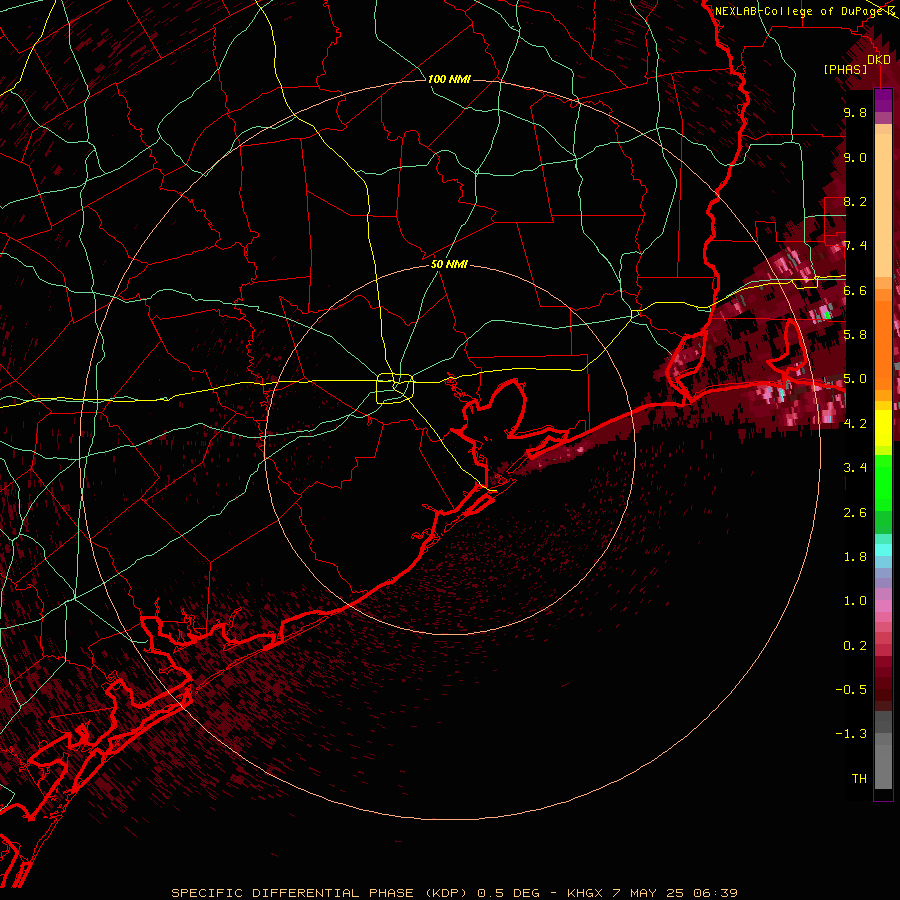Pick the yellow segment of the color bar
The image size is (900, 900).
883,428
